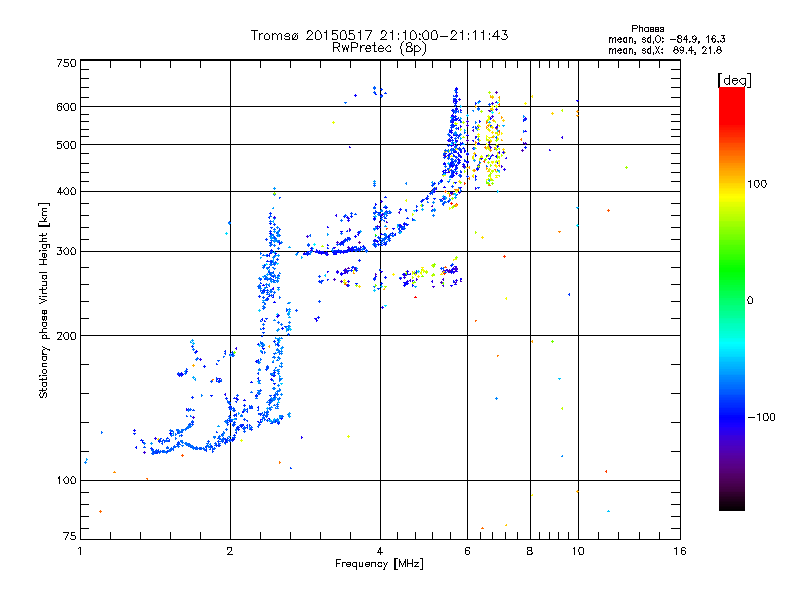The width and height of the screenshot is (800, 600).
Task: Click the x-axis tick label '6'
Action: (x=467, y=551)
